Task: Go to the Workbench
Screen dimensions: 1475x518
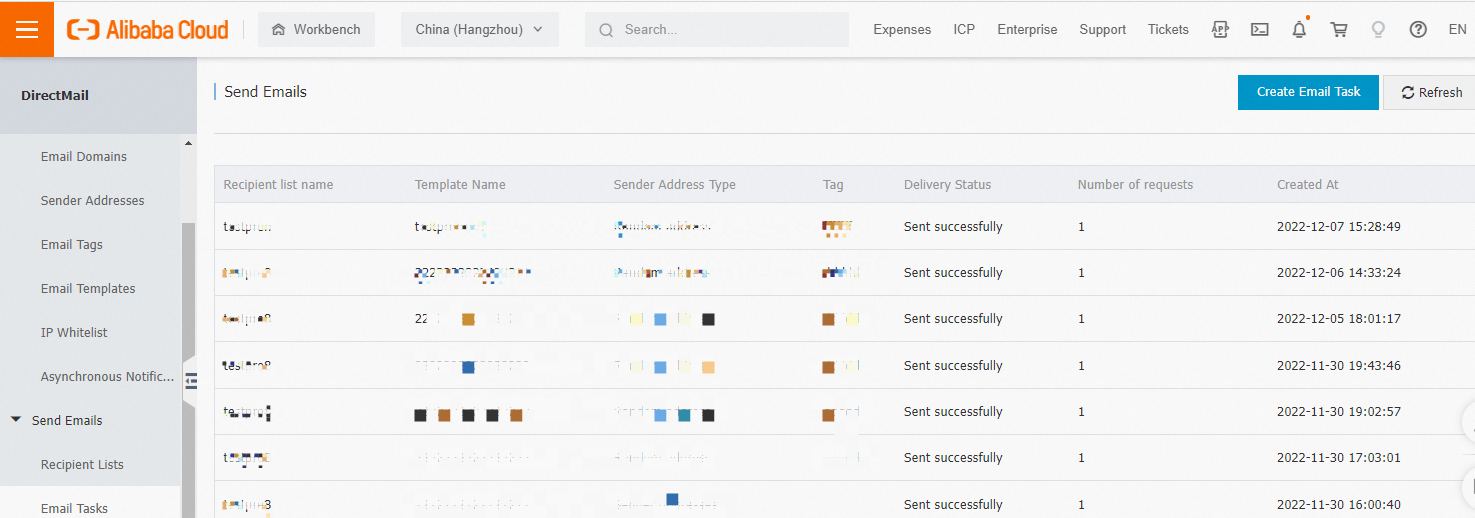Action: click(x=316, y=30)
